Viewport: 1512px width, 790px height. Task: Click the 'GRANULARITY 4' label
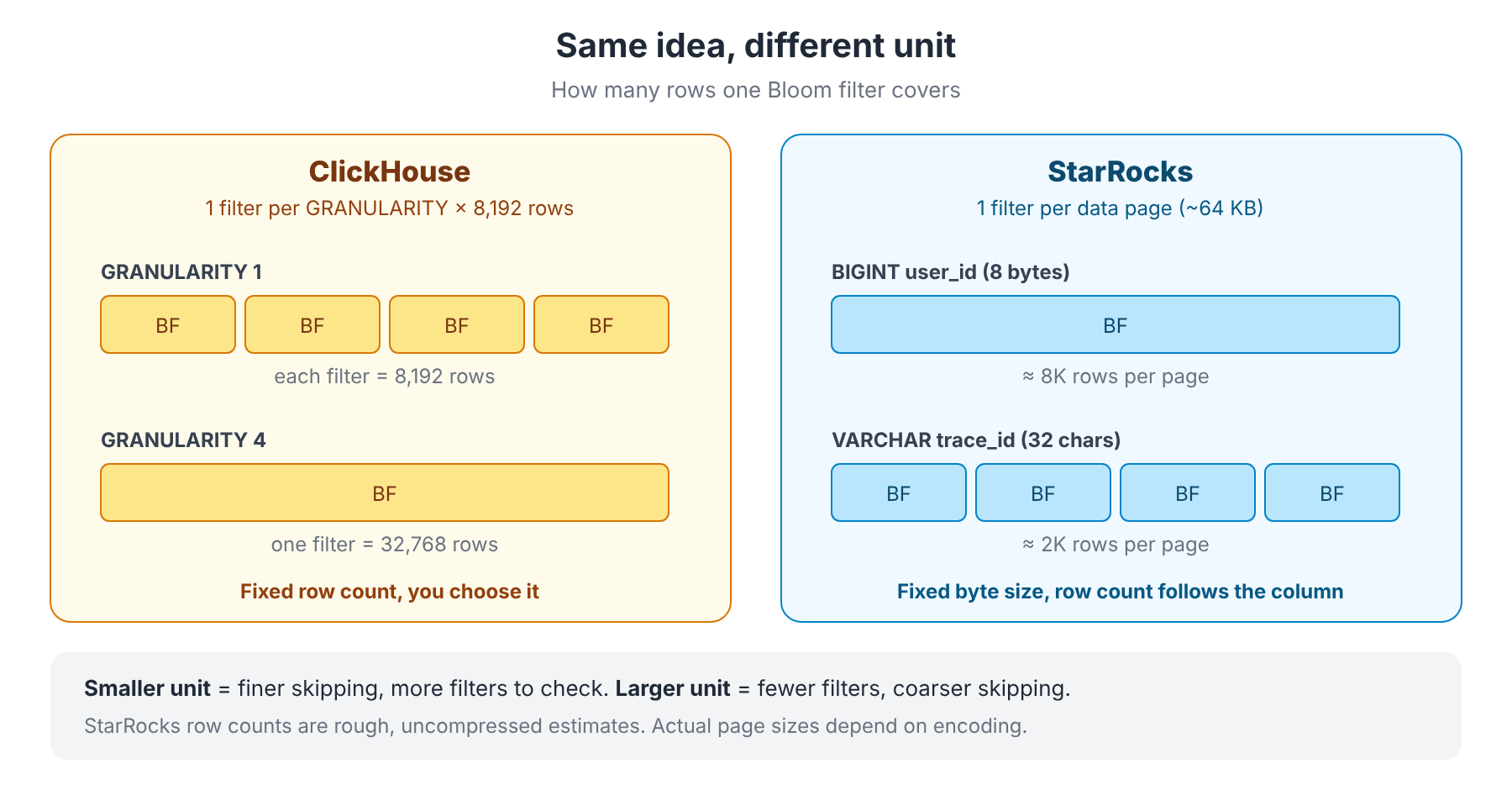183,440
